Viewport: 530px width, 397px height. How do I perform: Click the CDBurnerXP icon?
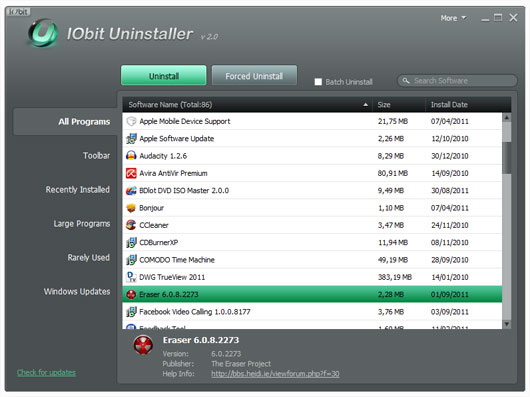coord(131,243)
